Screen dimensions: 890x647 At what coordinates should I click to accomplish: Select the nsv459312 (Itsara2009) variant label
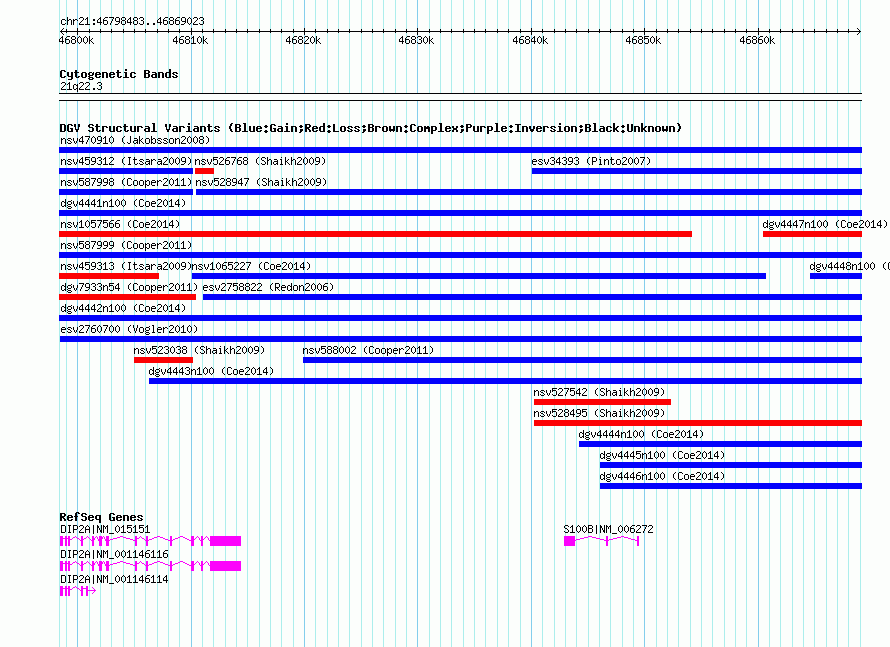pos(126,161)
